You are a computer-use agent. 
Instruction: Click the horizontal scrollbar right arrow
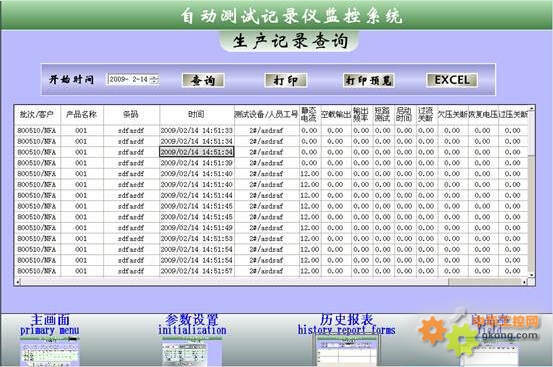pos(524,282)
